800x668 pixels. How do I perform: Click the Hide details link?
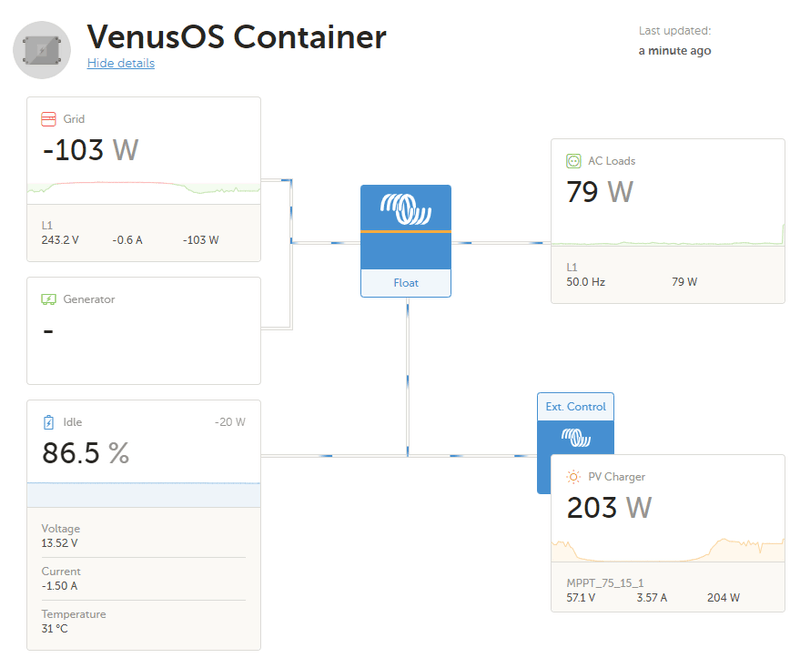point(121,63)
